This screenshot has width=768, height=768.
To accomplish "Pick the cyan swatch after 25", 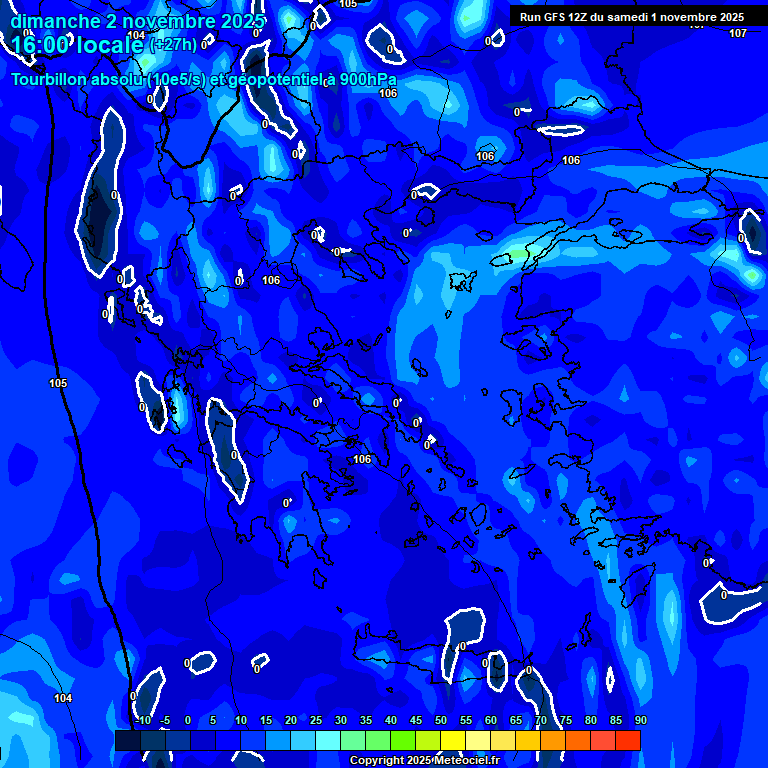I will click(x=328, y=740).
